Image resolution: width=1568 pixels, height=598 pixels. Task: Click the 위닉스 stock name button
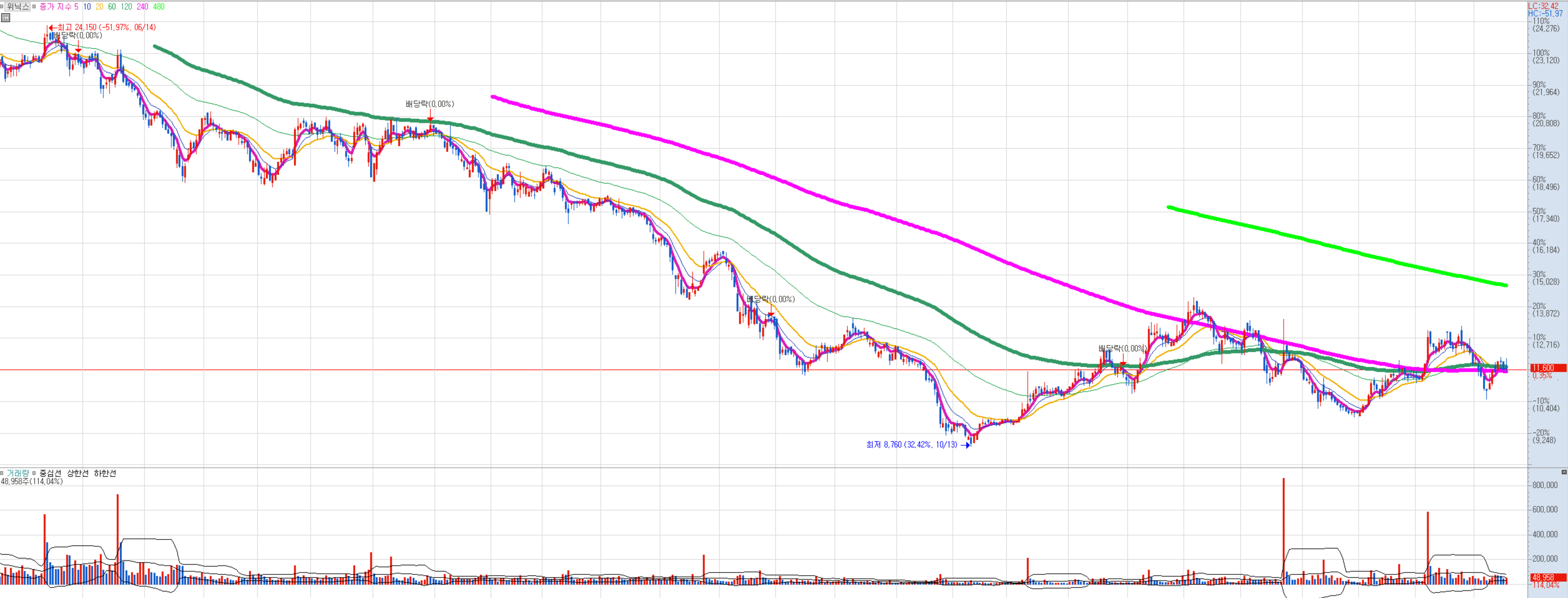tap(17, 7)
